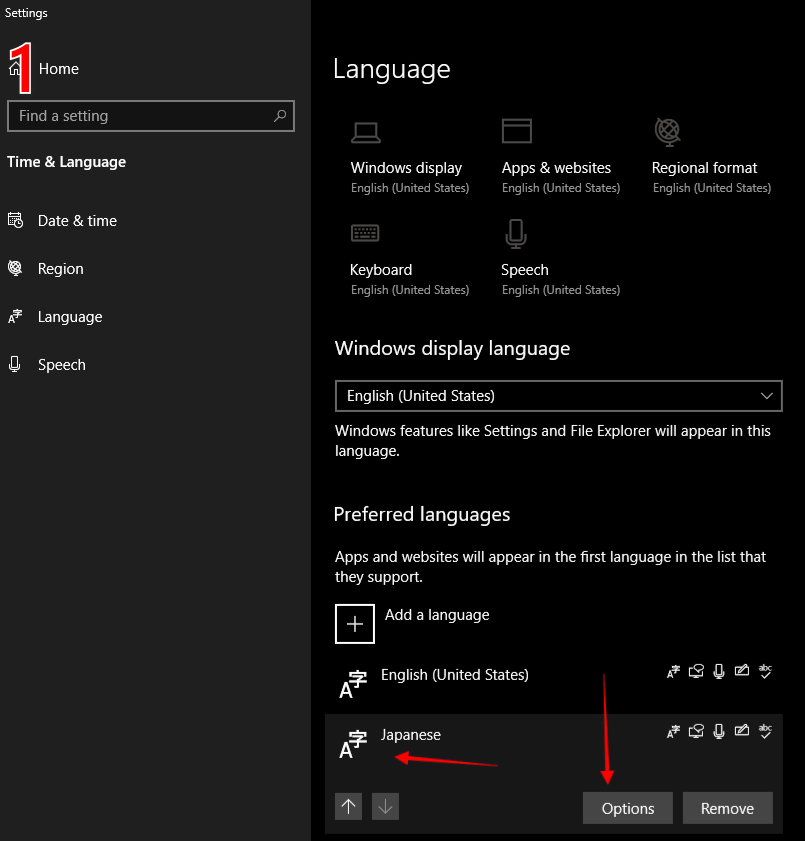Go to Region settings
The width and height of the screenshot is (805, 841).
tap(61, 269)
